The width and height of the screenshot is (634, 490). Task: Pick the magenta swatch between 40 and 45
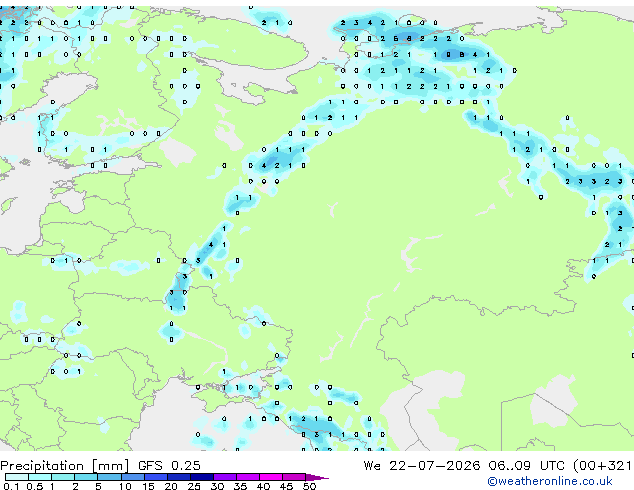[x=271, y=477]
